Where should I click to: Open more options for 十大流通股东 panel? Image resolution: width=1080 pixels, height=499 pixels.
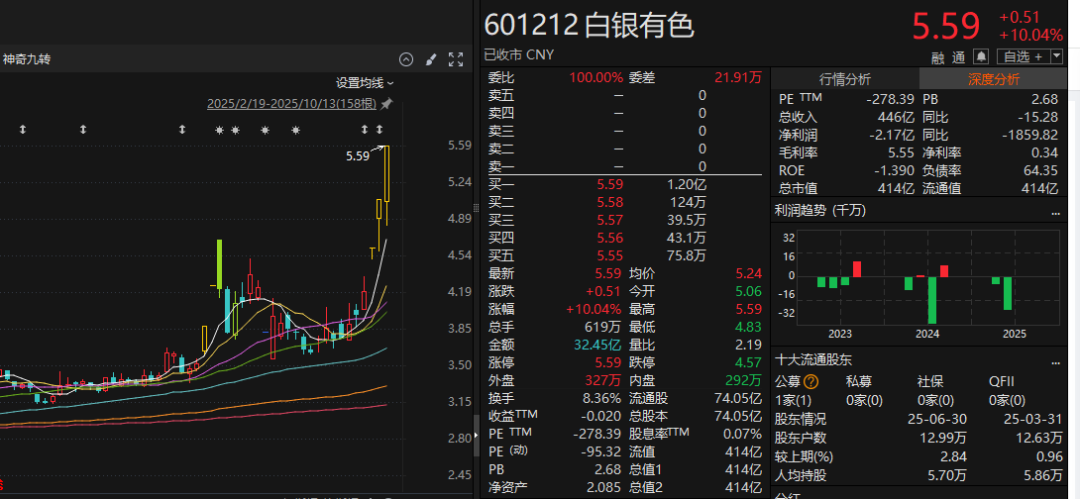tap(1056, 362)
